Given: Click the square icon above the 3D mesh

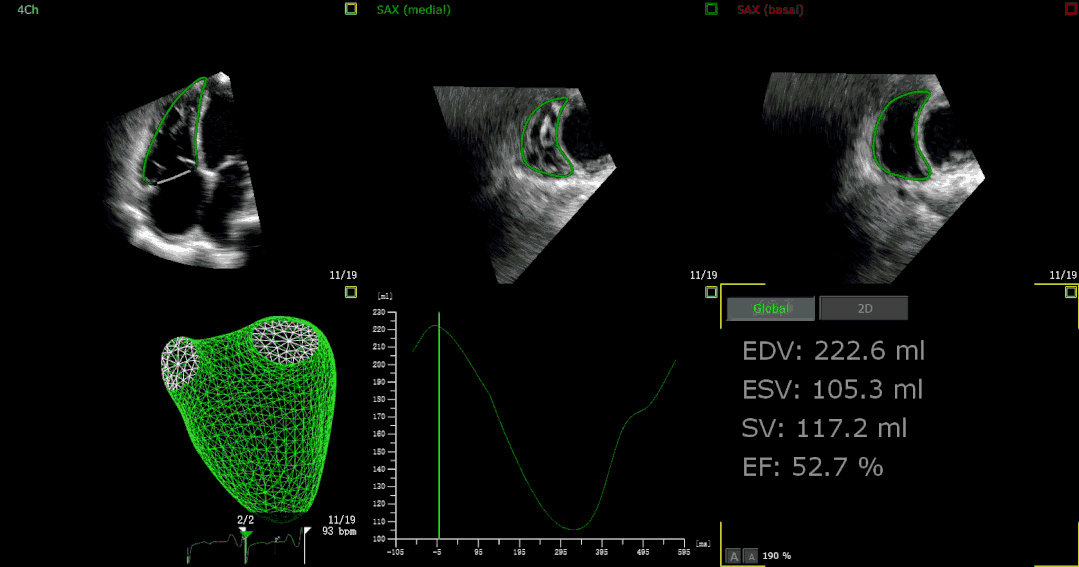Looking at the screenshot, I should click(350, 292).
